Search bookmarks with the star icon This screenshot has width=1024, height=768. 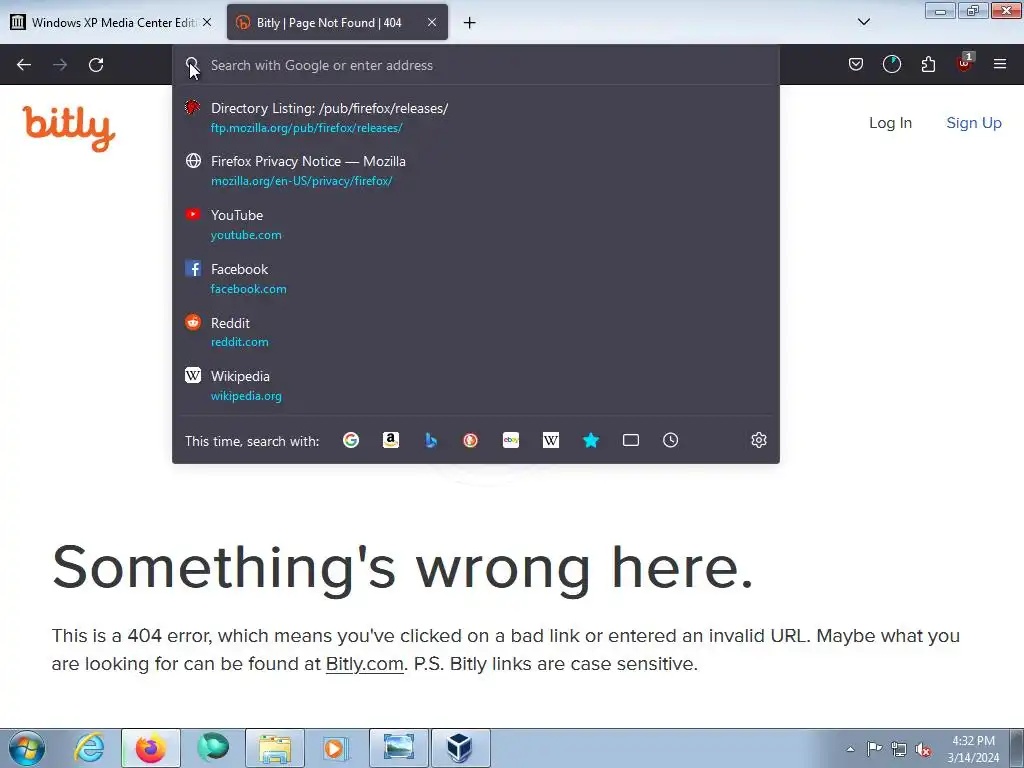[x=590, y=440]
